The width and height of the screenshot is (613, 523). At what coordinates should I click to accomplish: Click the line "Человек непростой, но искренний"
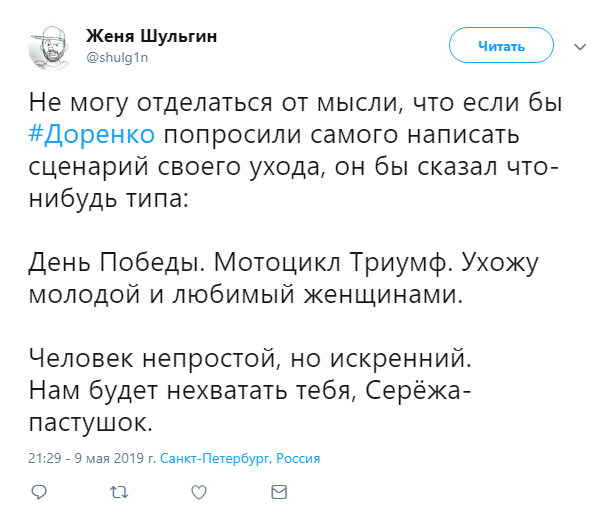250,358
